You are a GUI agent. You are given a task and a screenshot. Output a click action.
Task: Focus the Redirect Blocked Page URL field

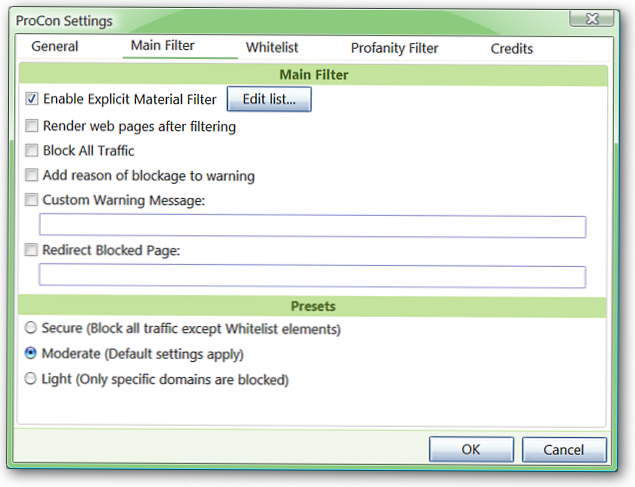312,276
